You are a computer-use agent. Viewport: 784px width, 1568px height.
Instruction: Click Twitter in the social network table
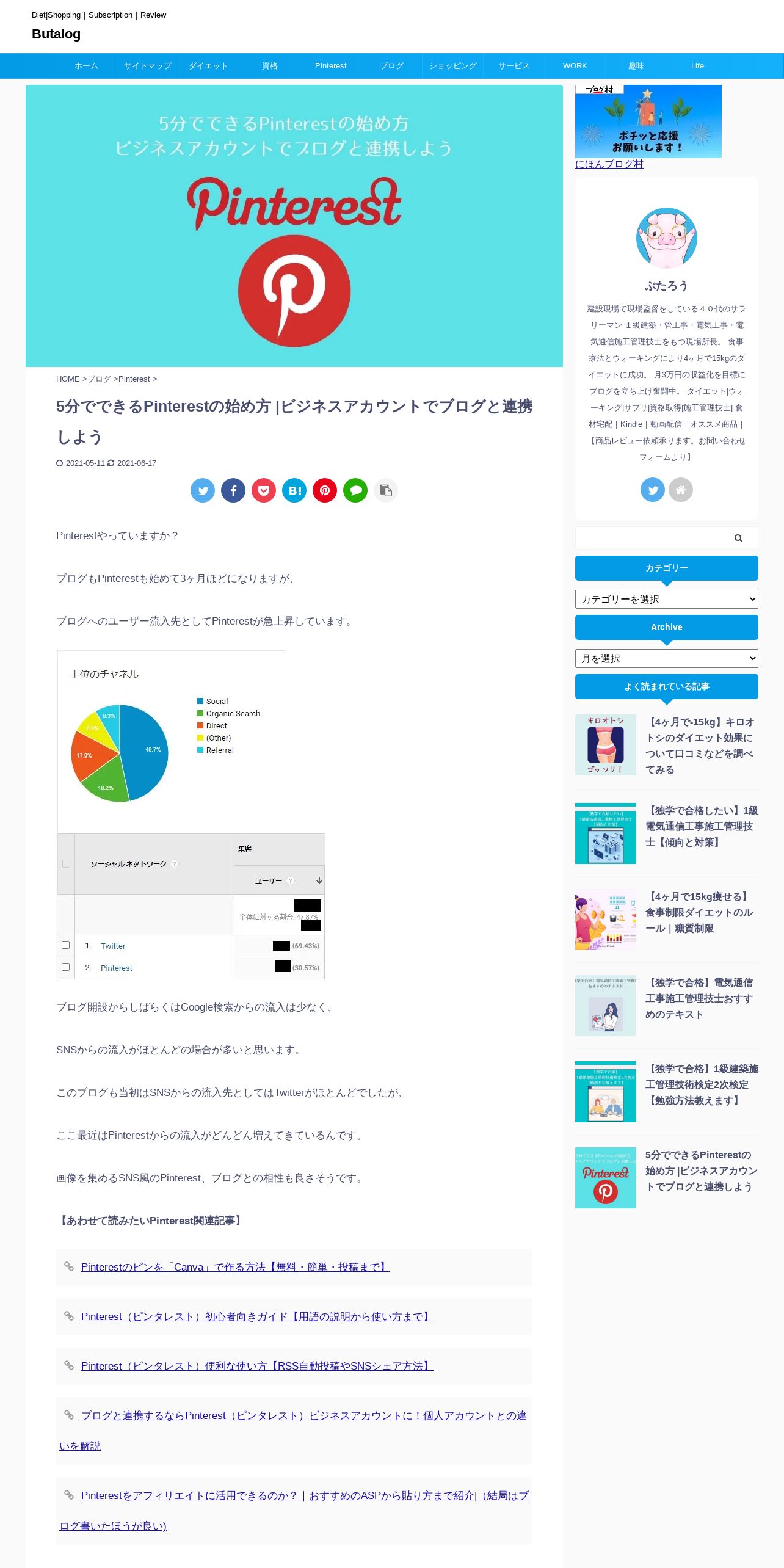[x=113, y=946]
